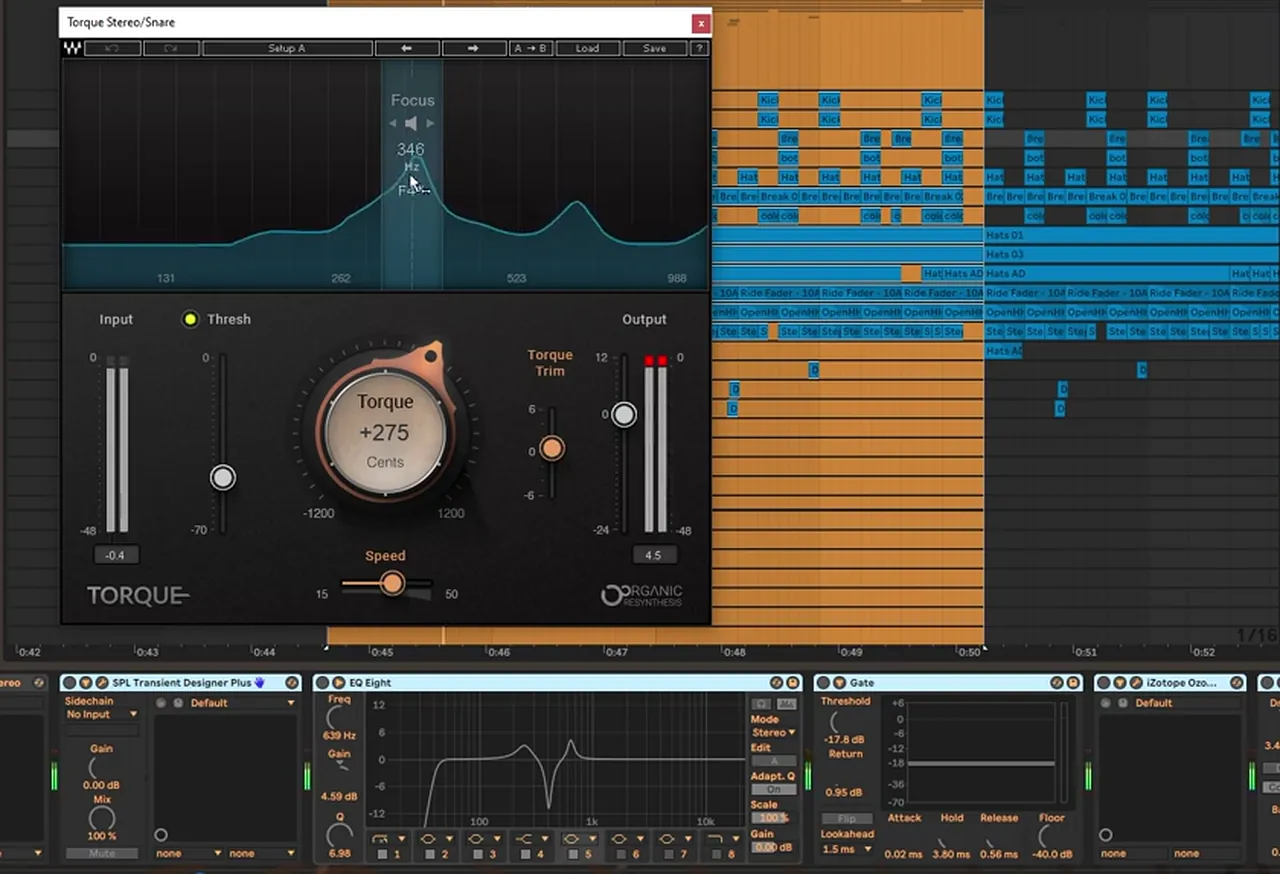Open the Sidechain No Input dropdown

click(103, 715)
